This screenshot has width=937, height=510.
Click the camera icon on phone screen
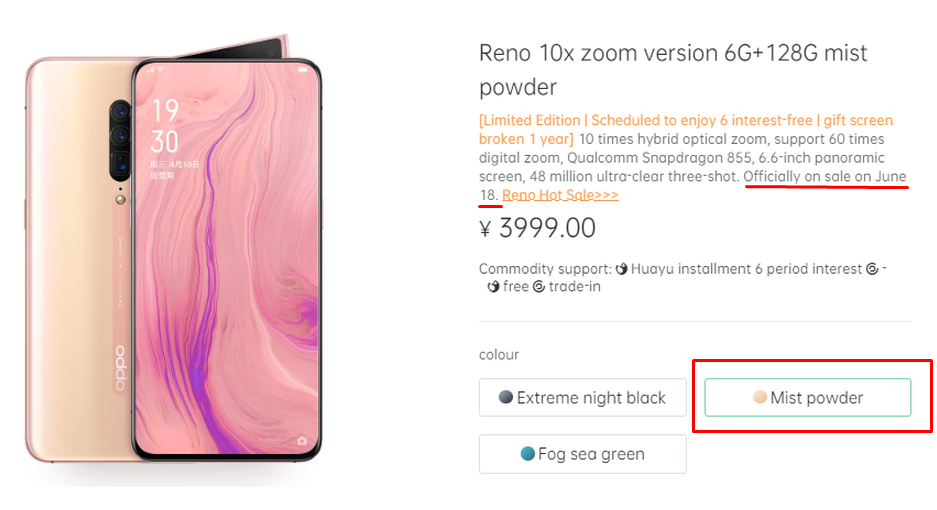click(302, 440)
